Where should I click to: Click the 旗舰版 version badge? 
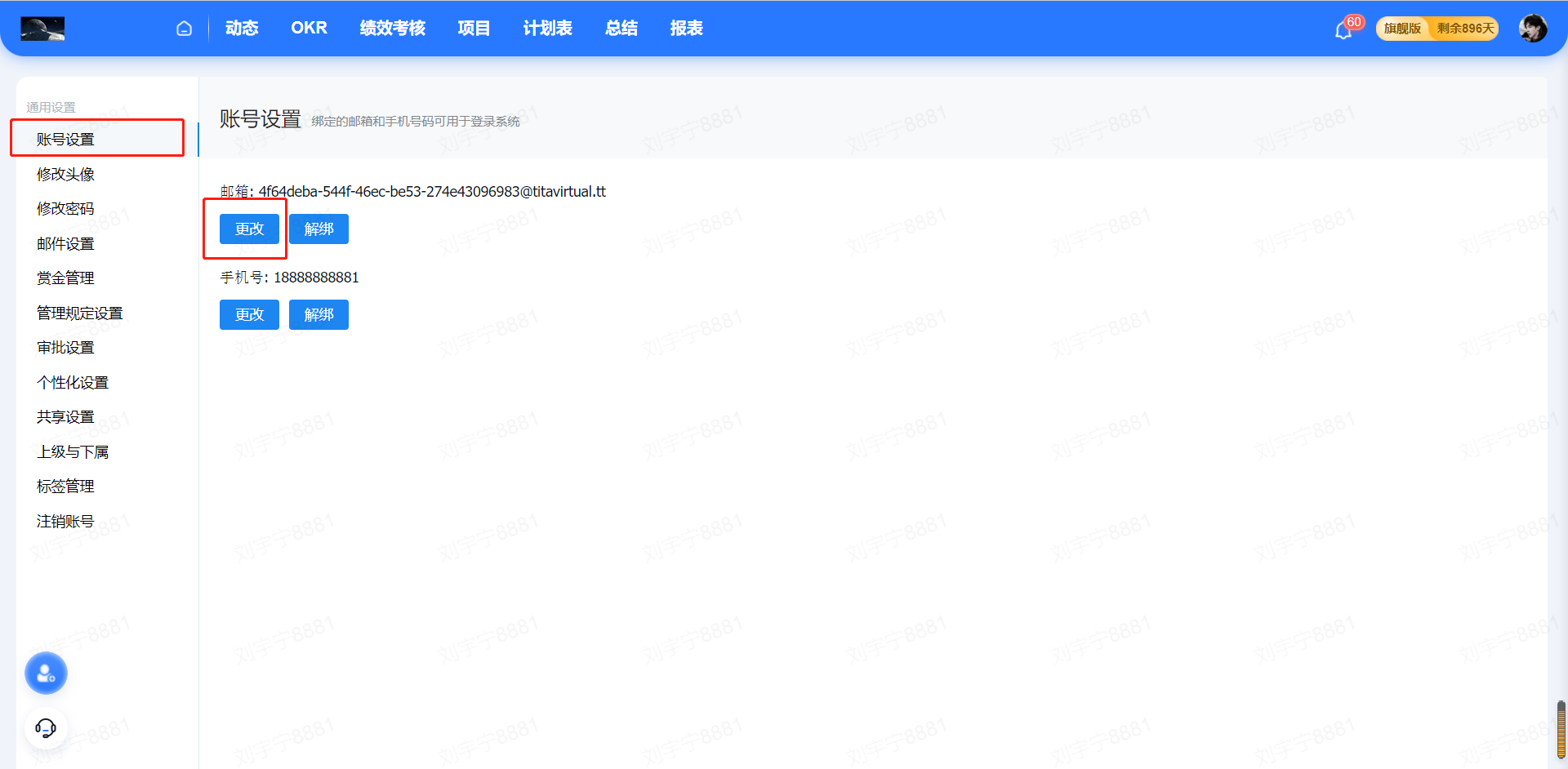(1402, 29)
